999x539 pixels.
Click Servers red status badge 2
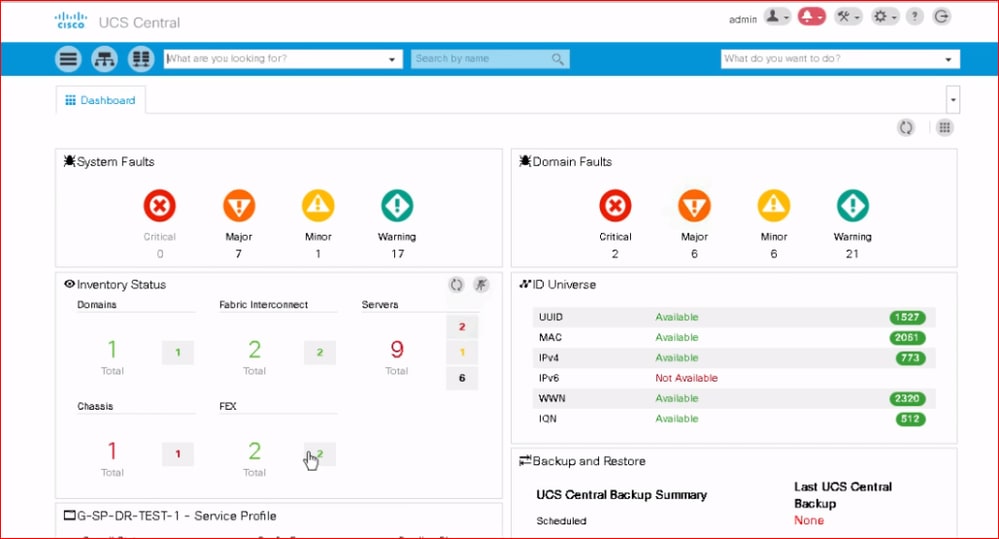[x=462, y=327]
